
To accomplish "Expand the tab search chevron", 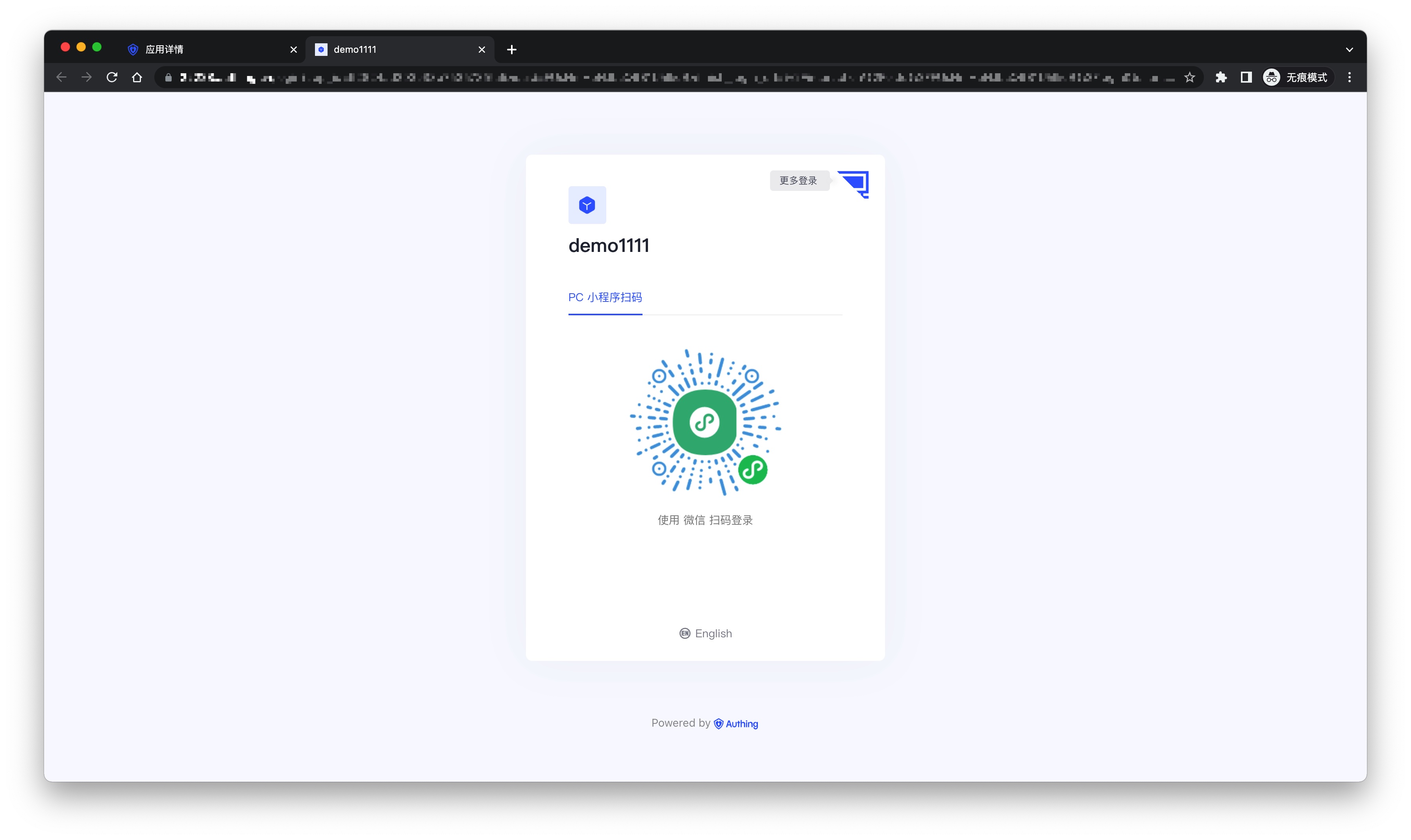I will [1349, 50].
